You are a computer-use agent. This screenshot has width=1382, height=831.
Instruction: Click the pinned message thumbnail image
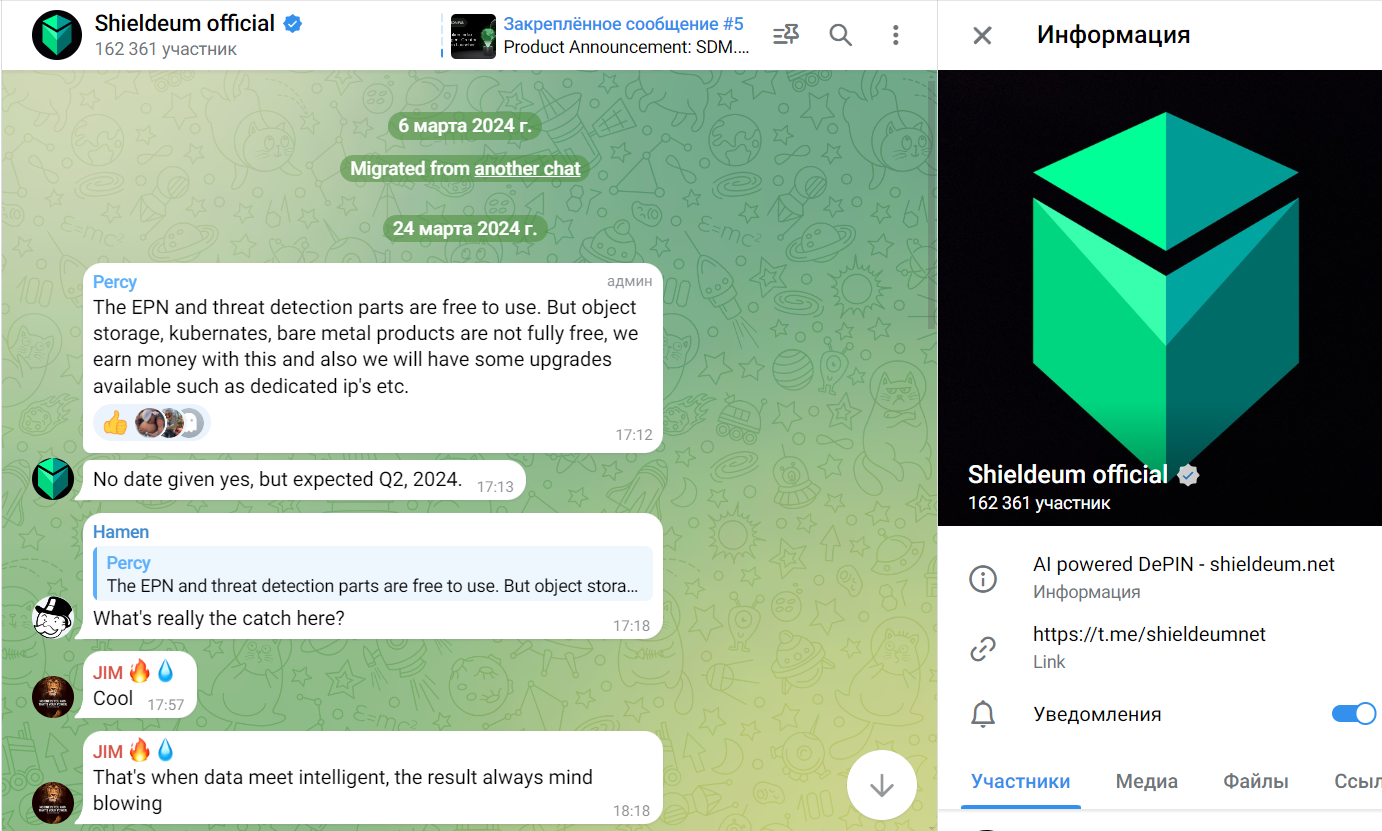point(473,36)
